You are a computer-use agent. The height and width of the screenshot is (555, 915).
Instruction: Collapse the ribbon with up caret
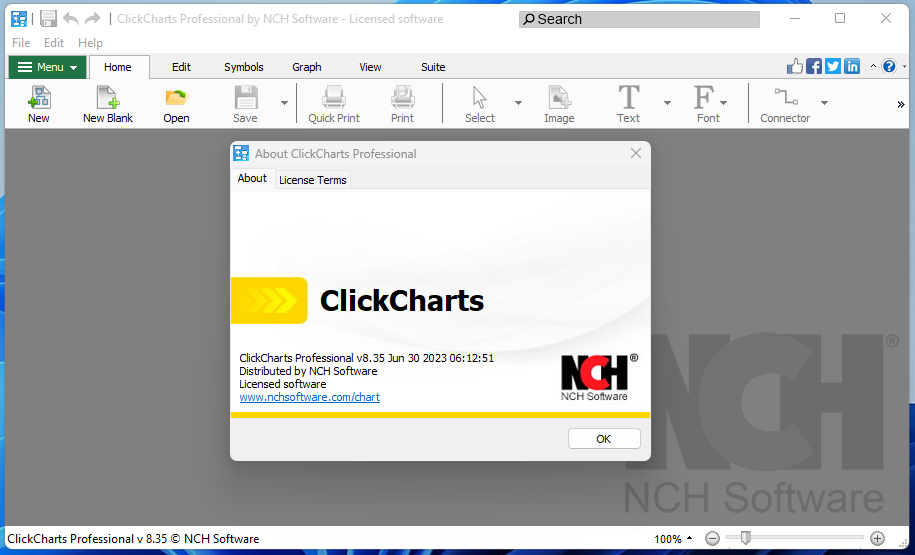click(x=873, y=66)
